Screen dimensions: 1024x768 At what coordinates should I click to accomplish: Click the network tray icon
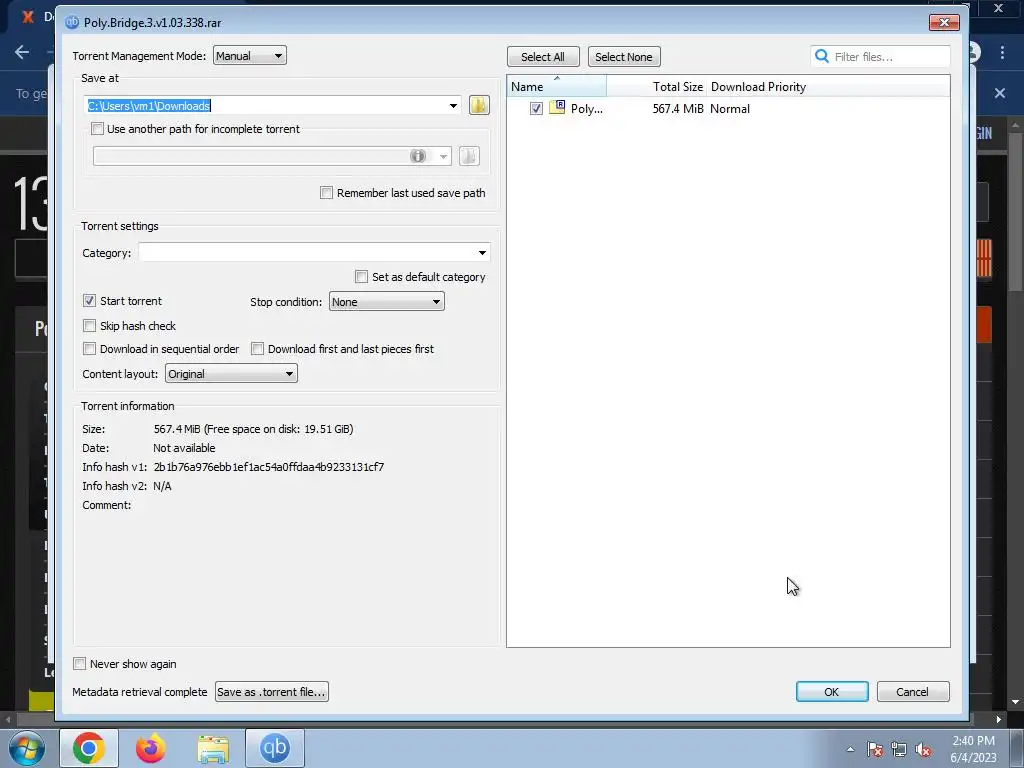899,749
